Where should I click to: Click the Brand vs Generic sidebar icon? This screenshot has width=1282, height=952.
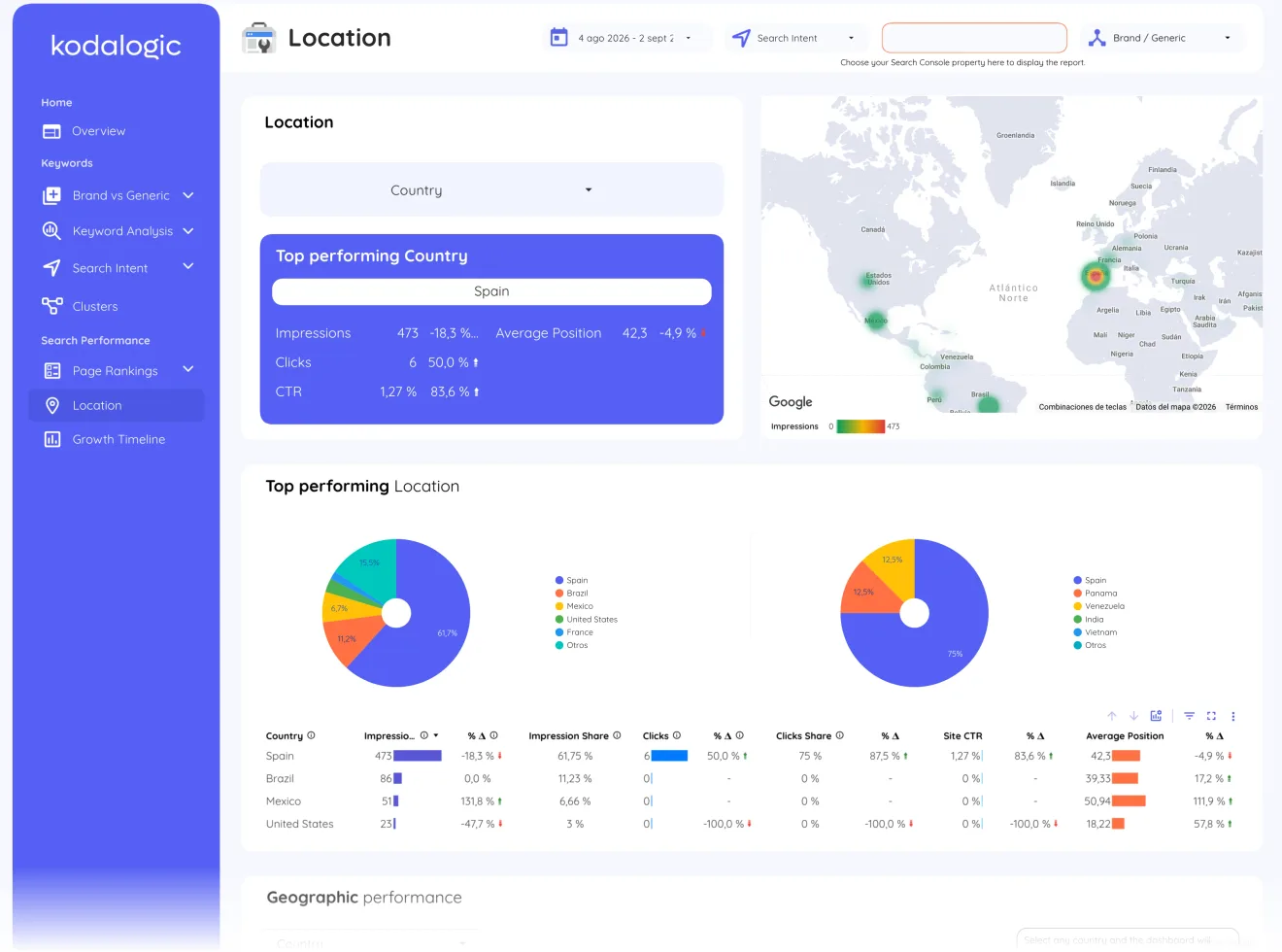click(51, 195)
